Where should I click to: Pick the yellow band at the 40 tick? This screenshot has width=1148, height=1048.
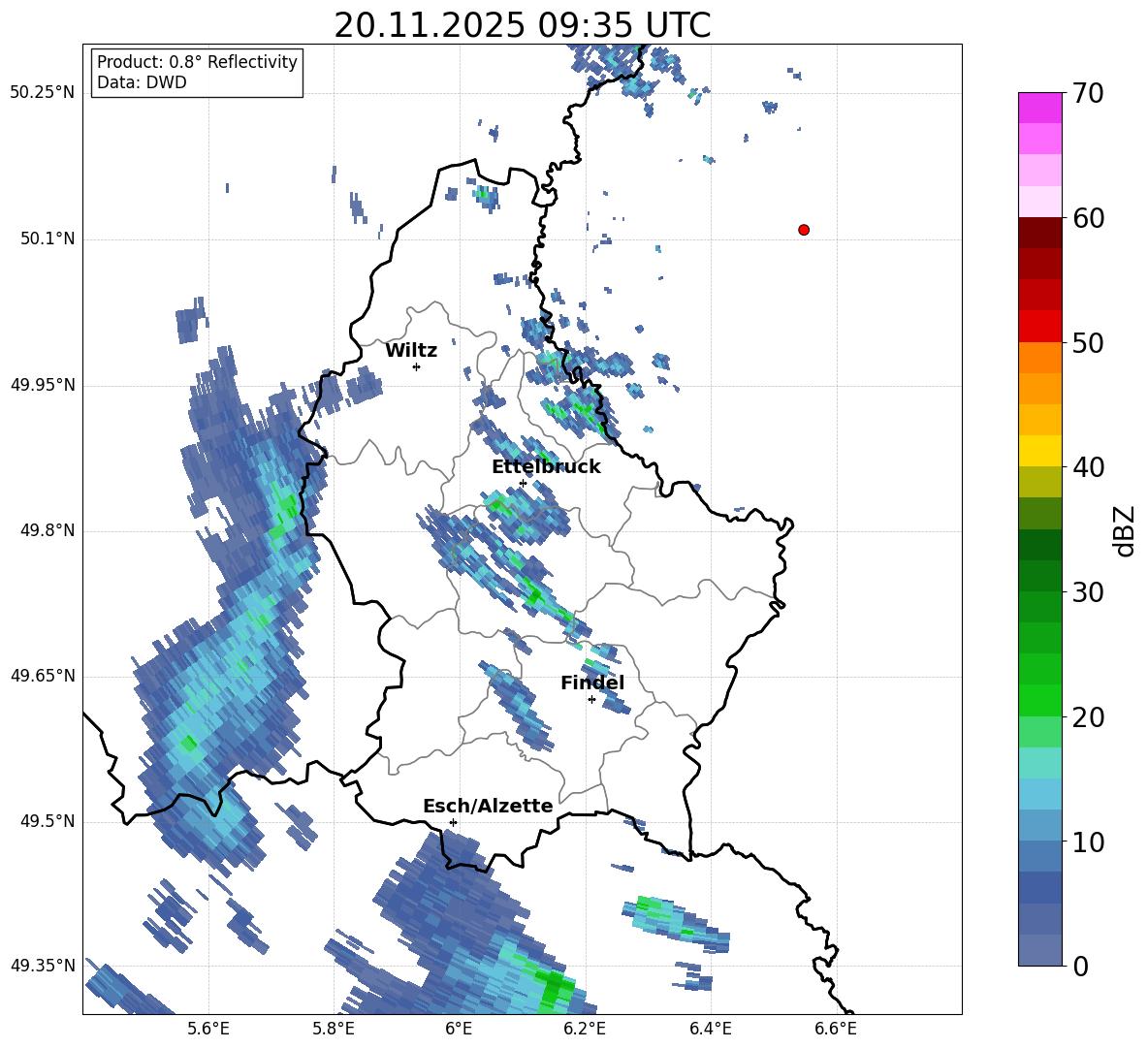point(1039,451)
